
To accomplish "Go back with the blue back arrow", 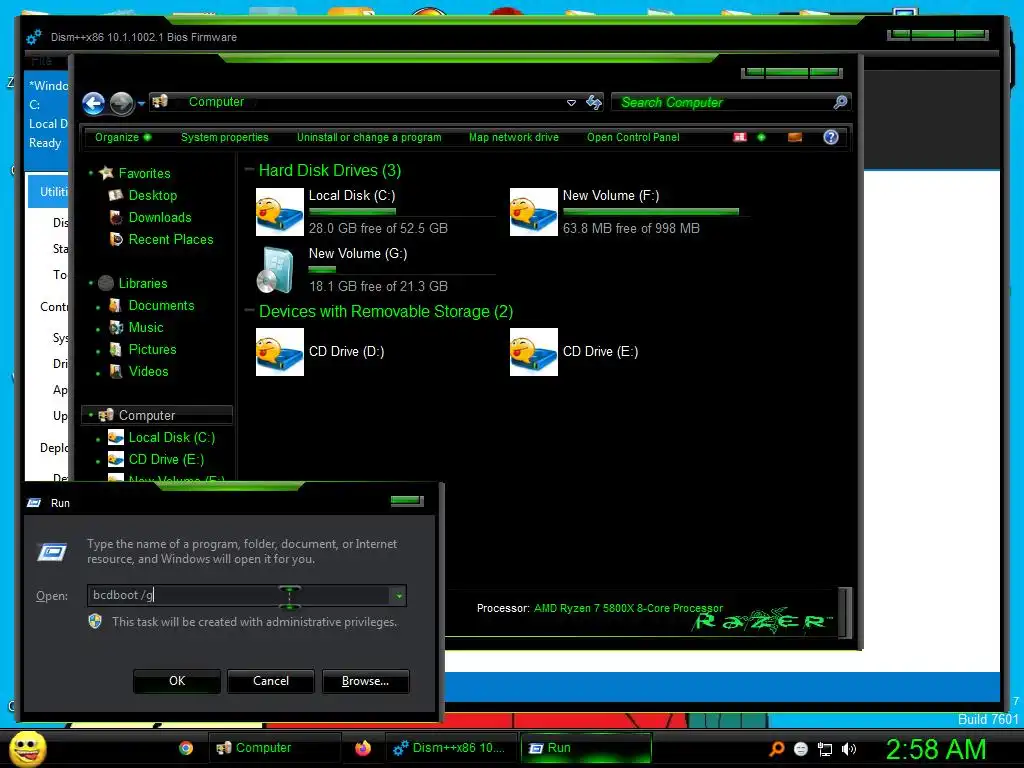I will coord(93,103).
